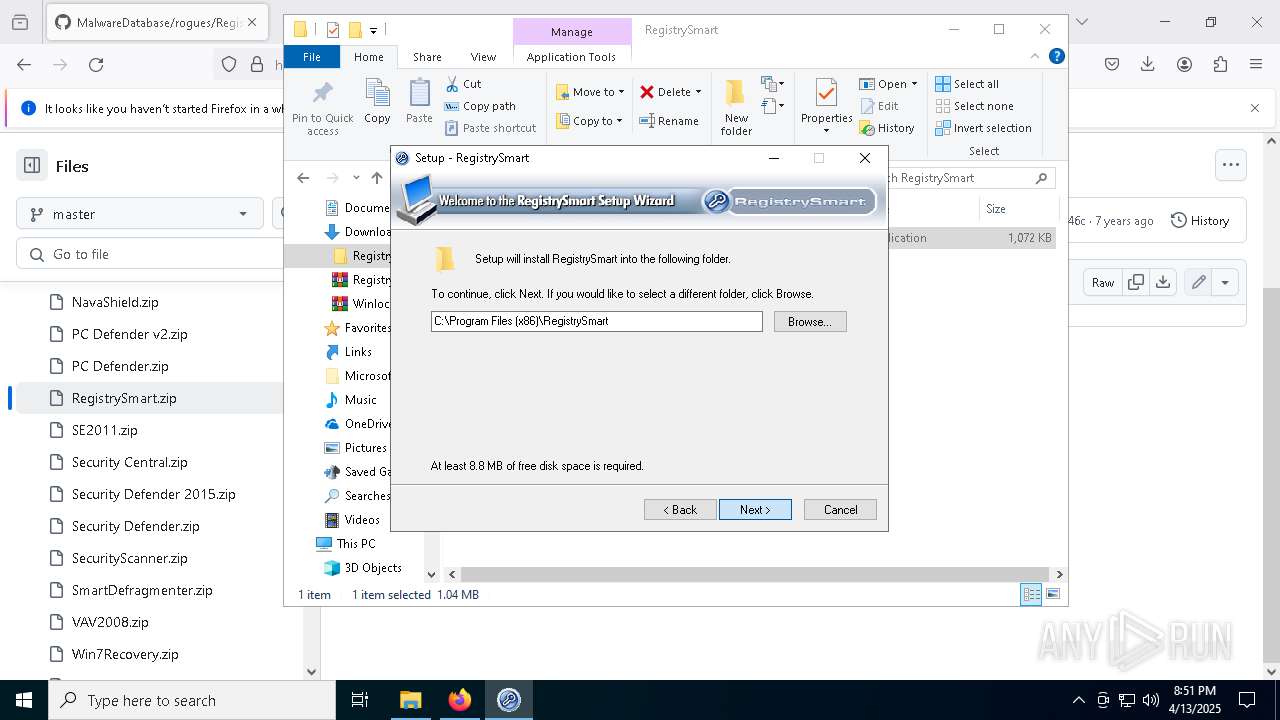This screenshot has width=1280, height=720.
Task: Switch to details view icon
Action: coord(1031,595)
